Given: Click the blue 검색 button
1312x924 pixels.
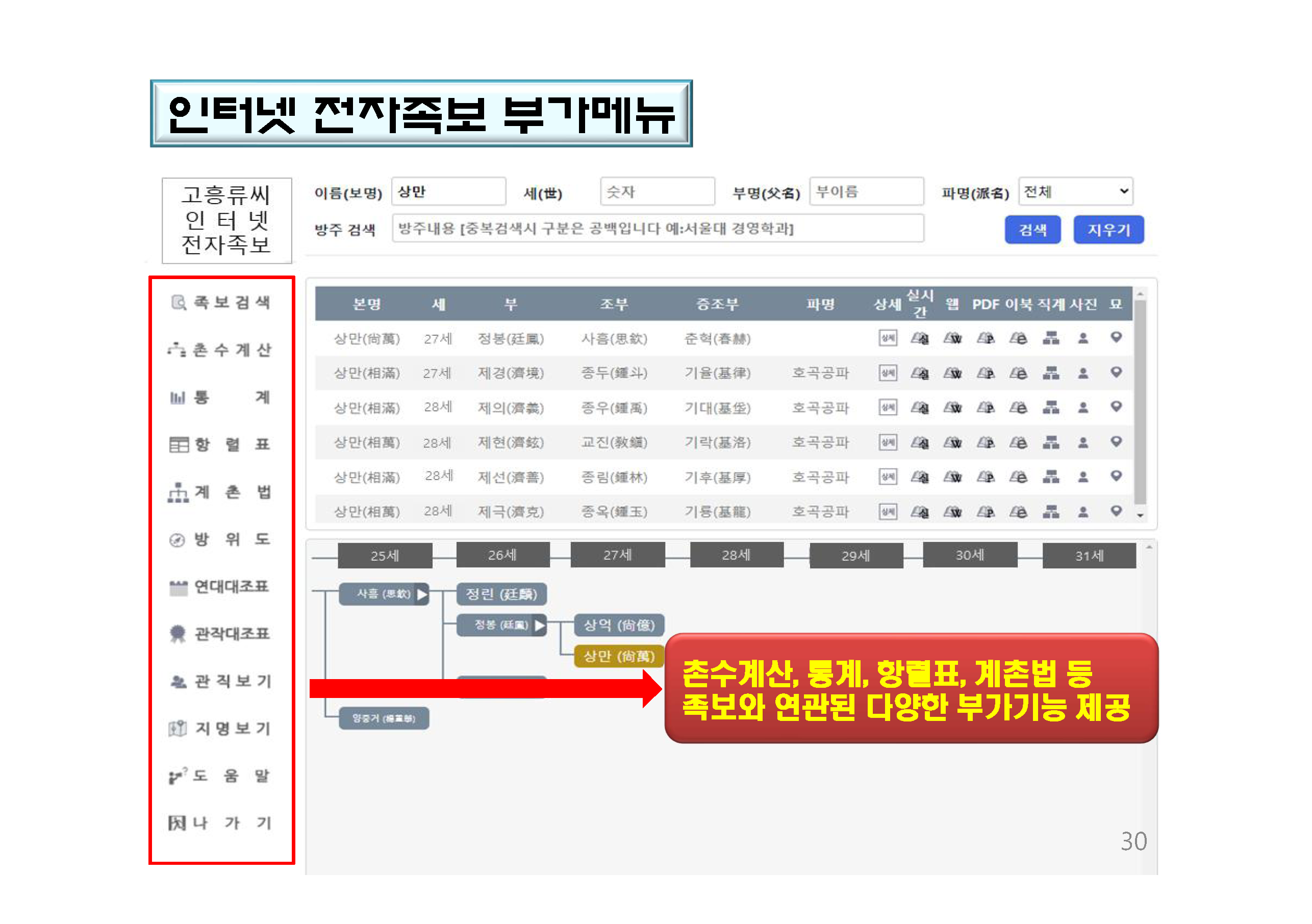Looking at the screenshot, I should coord(1032,230).
